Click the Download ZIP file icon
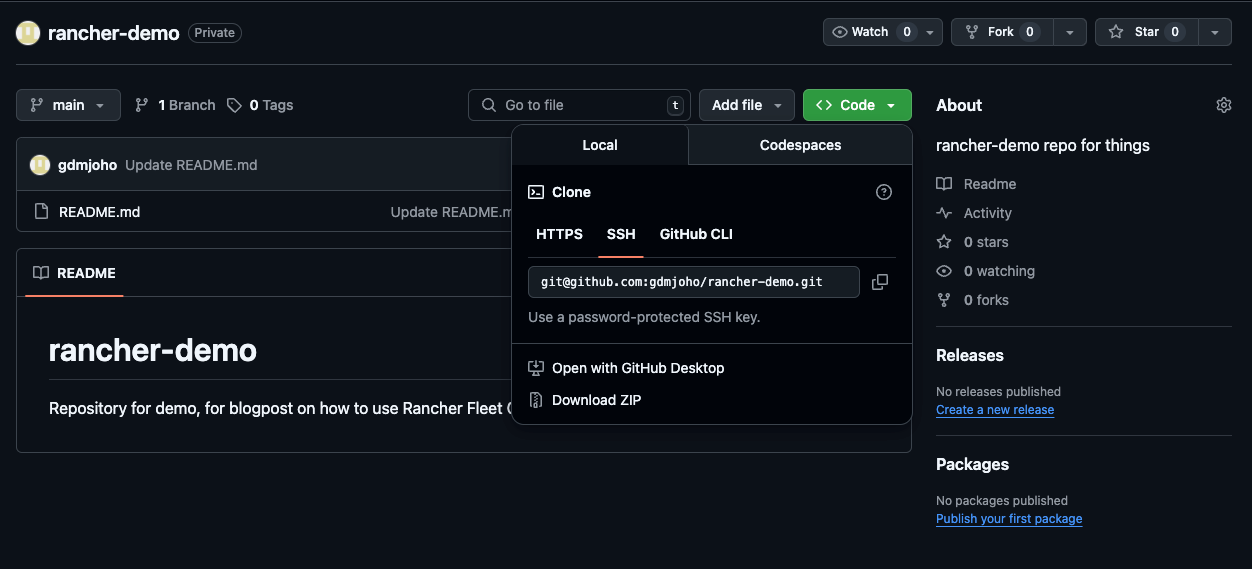 [536, 400]
